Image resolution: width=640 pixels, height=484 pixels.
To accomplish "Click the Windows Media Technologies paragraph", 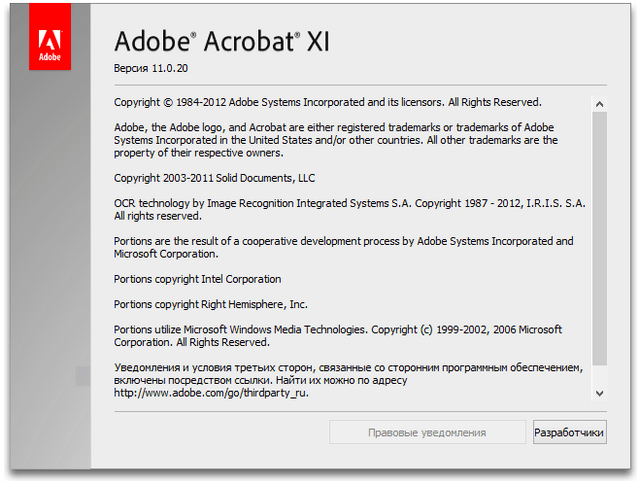I will pyautogui.click(x=337, y=335).
